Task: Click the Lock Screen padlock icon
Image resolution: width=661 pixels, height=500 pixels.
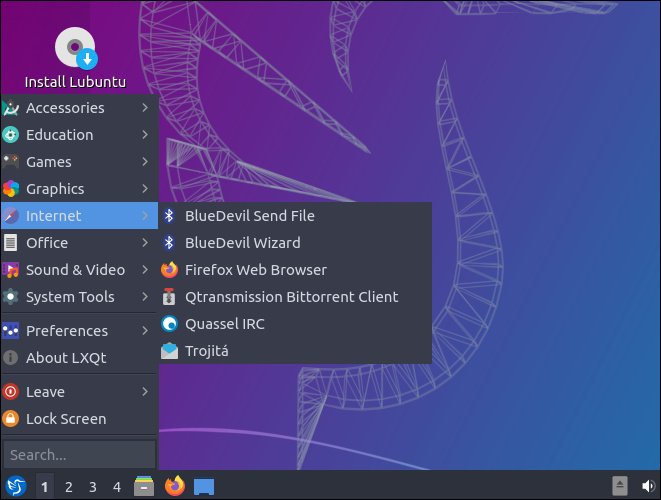Action: tap(11, 419)
